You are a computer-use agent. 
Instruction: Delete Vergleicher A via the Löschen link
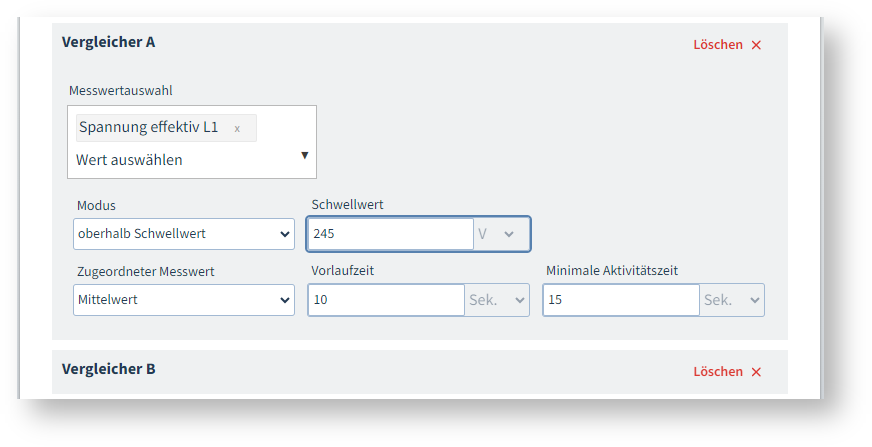718,45
